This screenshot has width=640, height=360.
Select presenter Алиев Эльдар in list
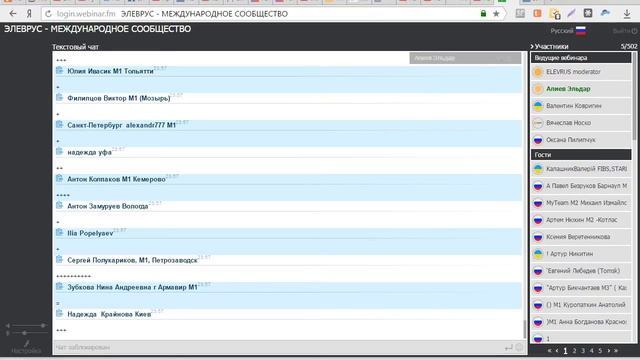[581, 89]
